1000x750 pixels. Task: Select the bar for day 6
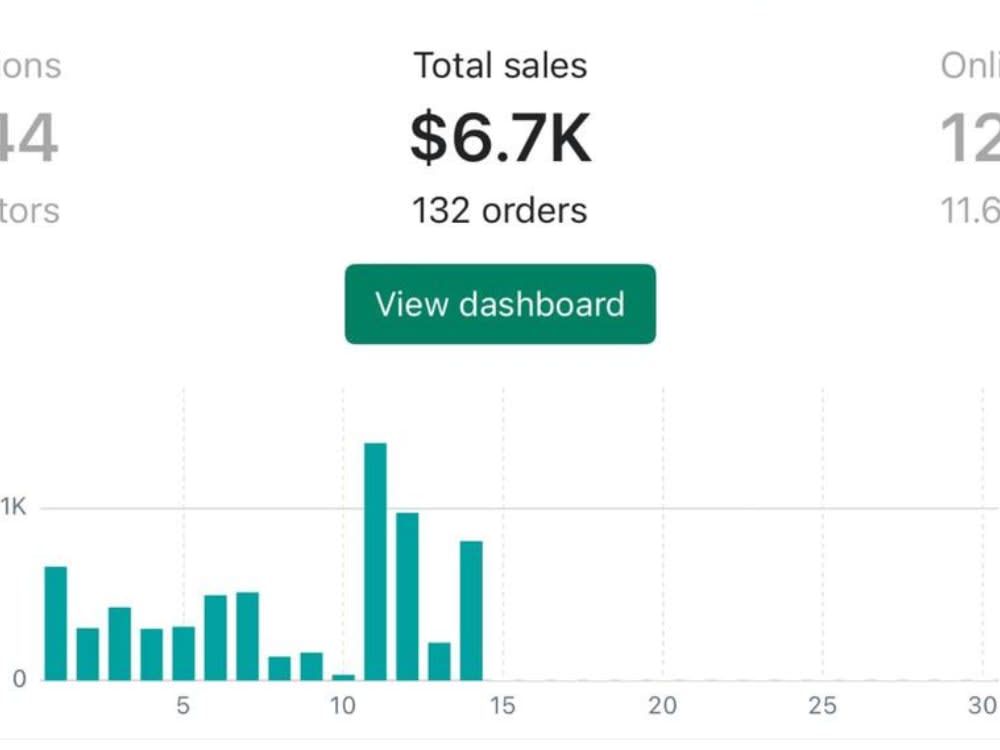pyautogui.click(x=216, y=638)
